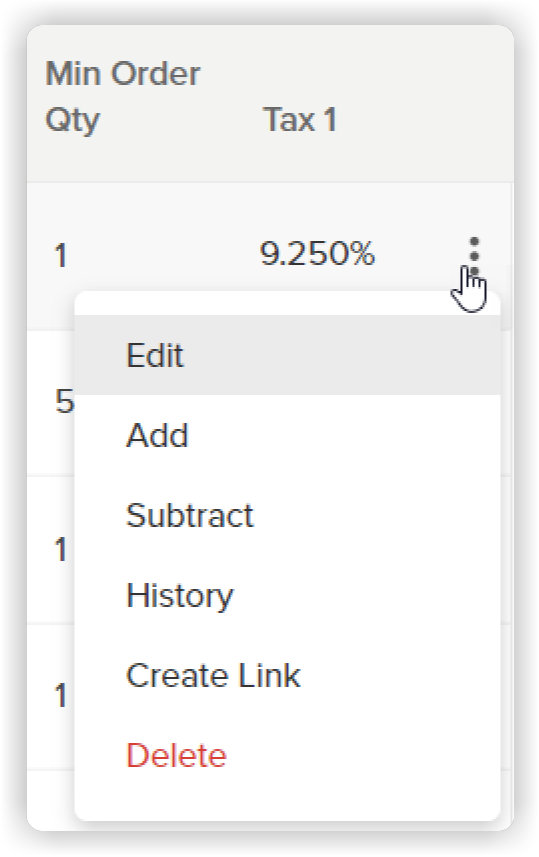
Task: Click header gap between Qty and Tax 1
Action: point(180,119)
